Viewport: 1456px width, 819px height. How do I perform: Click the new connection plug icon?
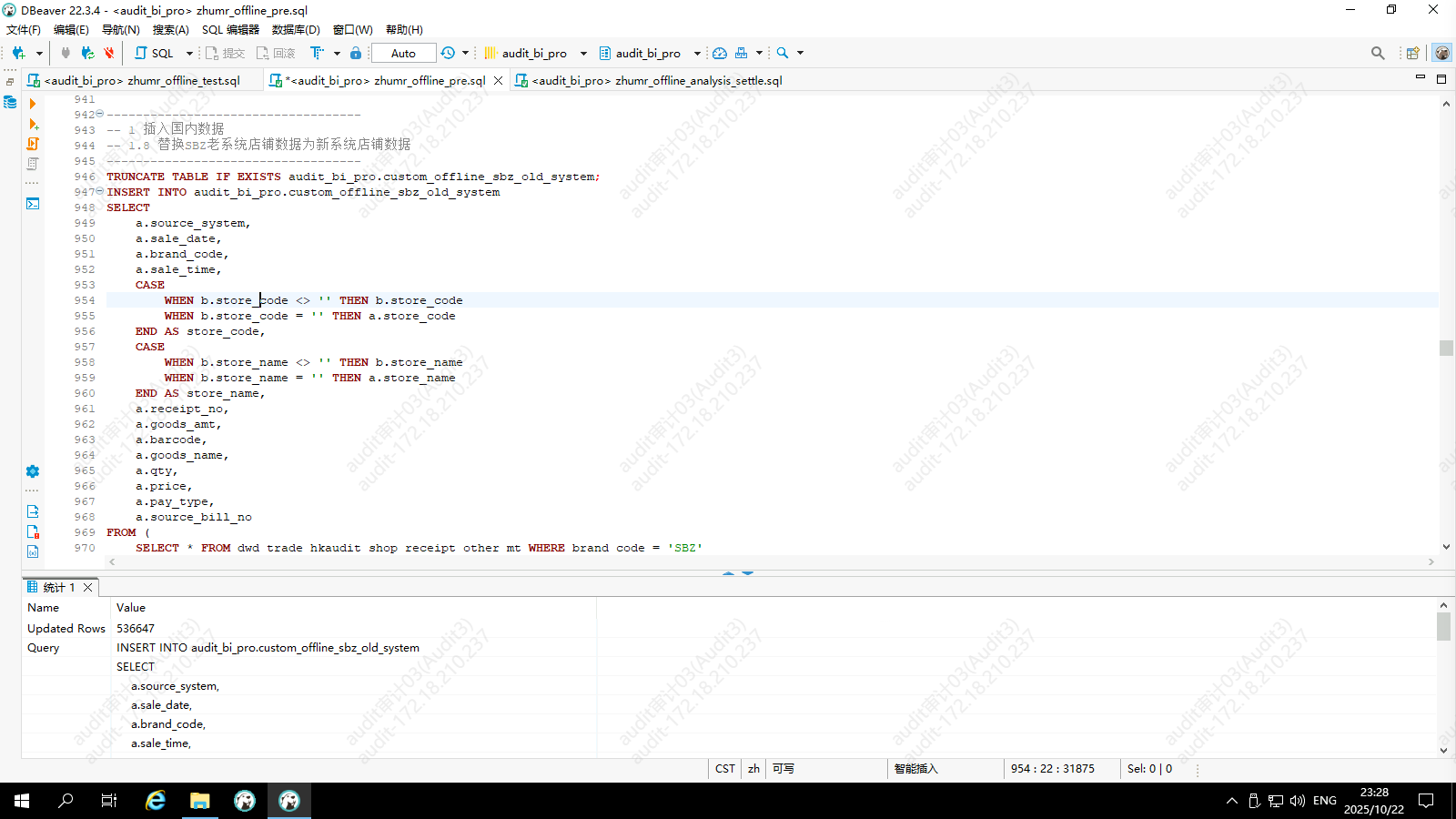point(18,53)
